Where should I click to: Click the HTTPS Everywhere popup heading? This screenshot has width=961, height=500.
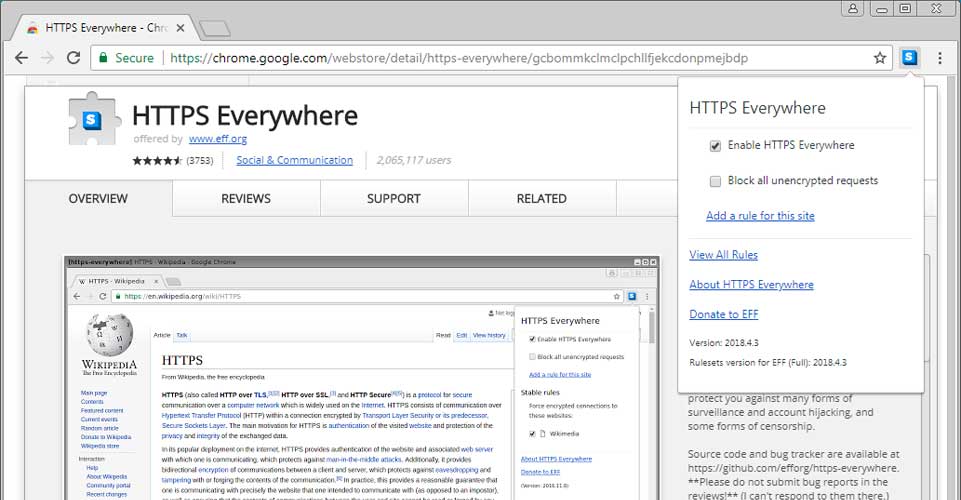coord(758,108)
